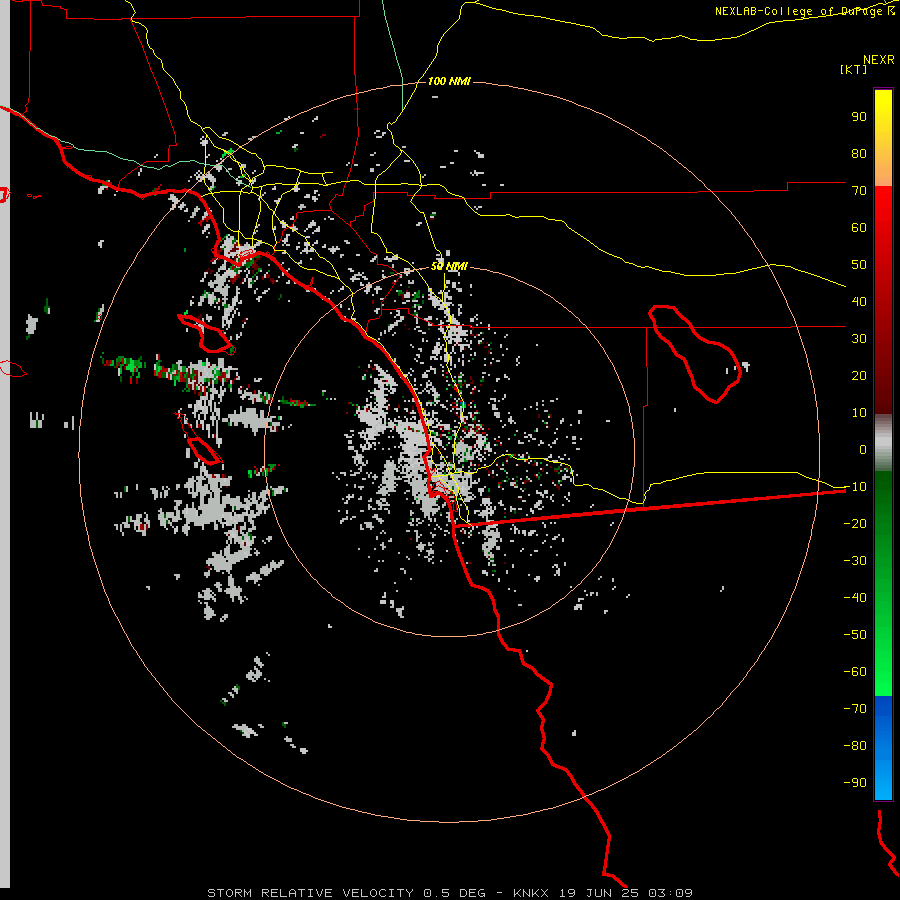Click the STORM RELATIVE VELOCITY title text

pos(311,893)
